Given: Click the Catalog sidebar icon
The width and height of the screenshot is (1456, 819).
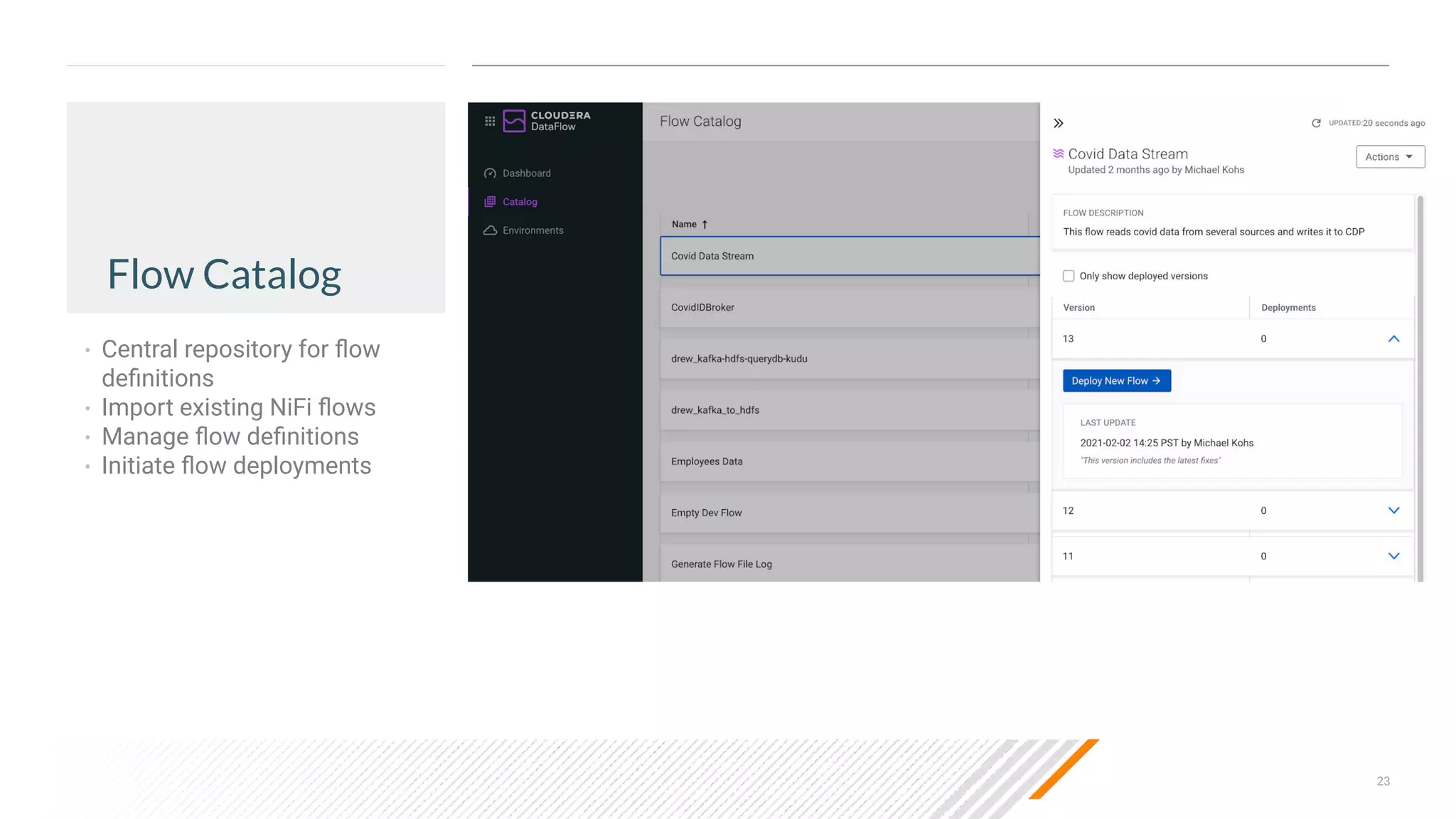Looking at the screenshot, I should [490, 202].
